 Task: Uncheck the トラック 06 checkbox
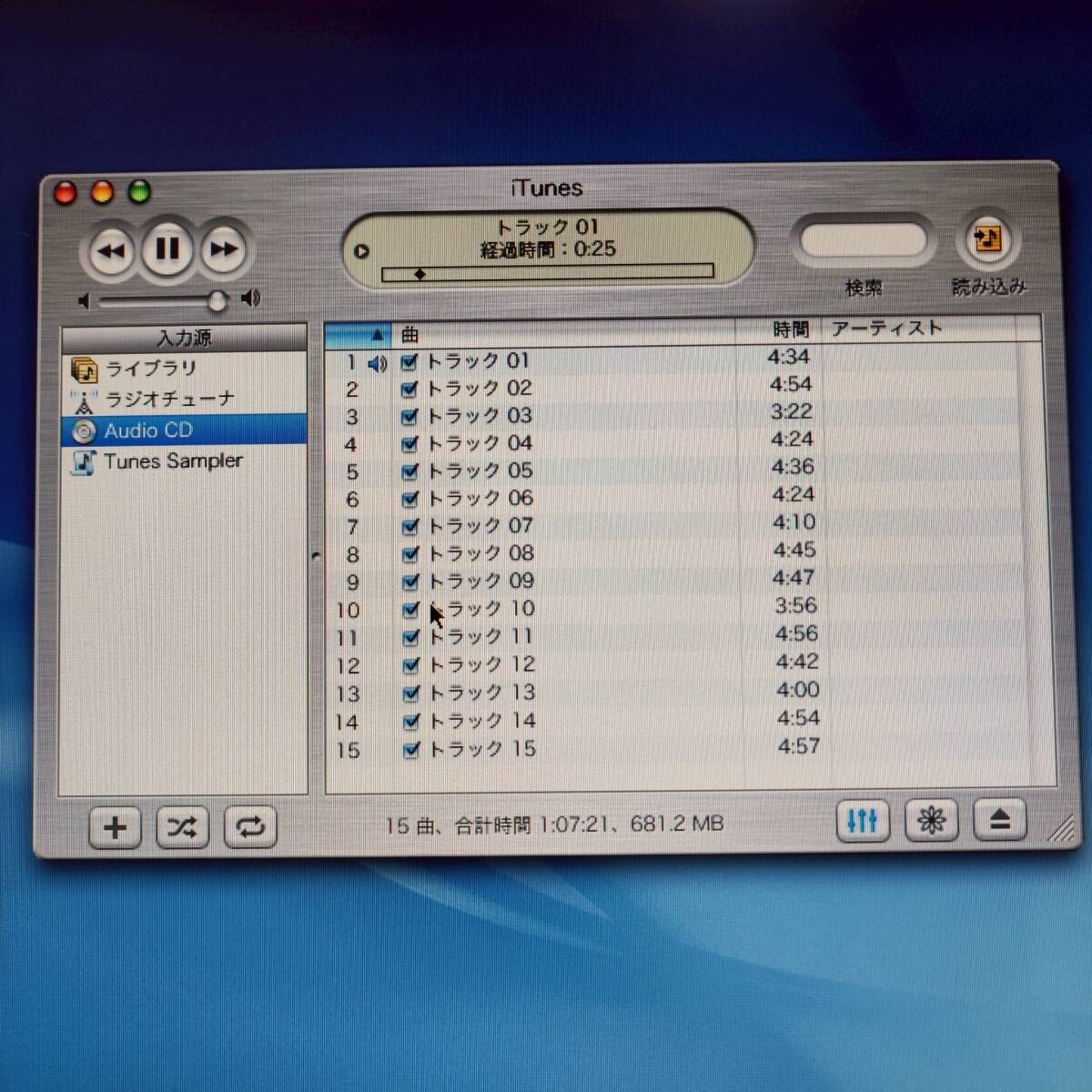pyautogui.click(x=409, y=499)
